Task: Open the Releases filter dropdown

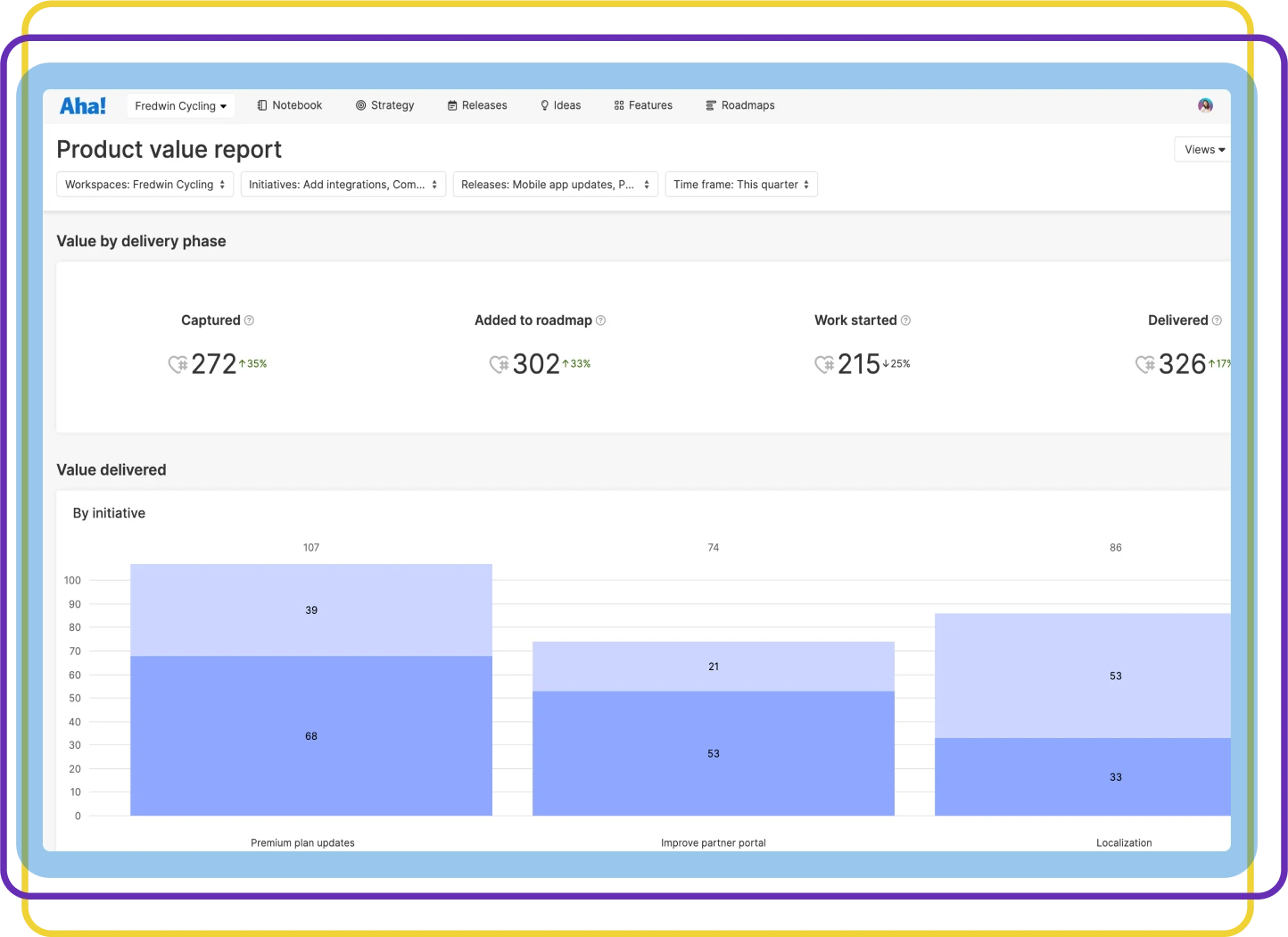Action: [x=555, y=184]
